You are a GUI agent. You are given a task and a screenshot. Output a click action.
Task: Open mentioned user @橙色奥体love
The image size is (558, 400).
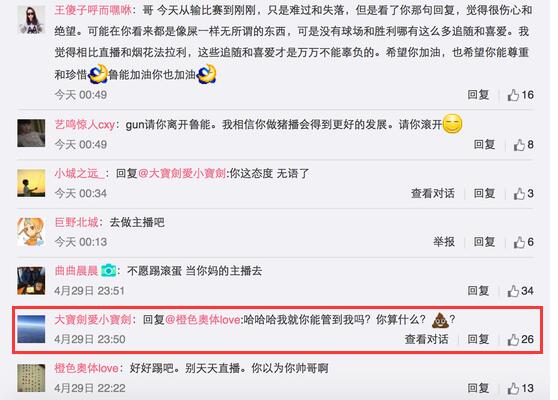(203, 320)
